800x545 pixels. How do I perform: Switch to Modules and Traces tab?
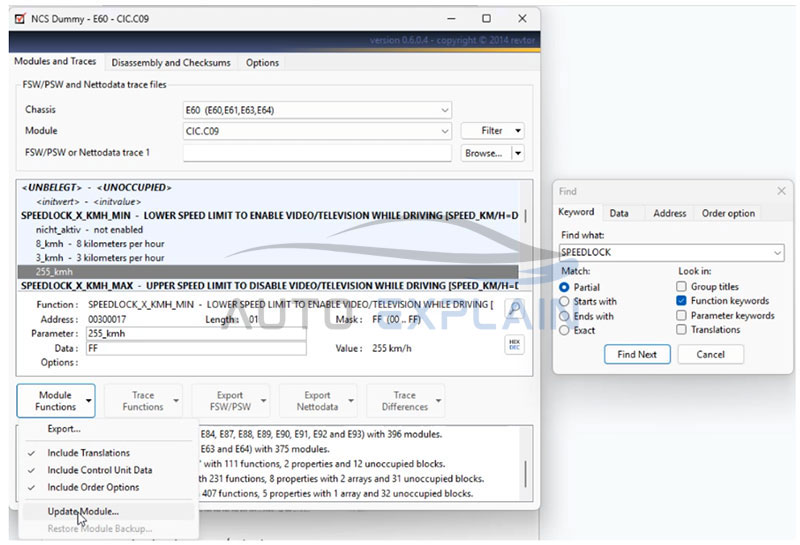[x=55, y=61]
